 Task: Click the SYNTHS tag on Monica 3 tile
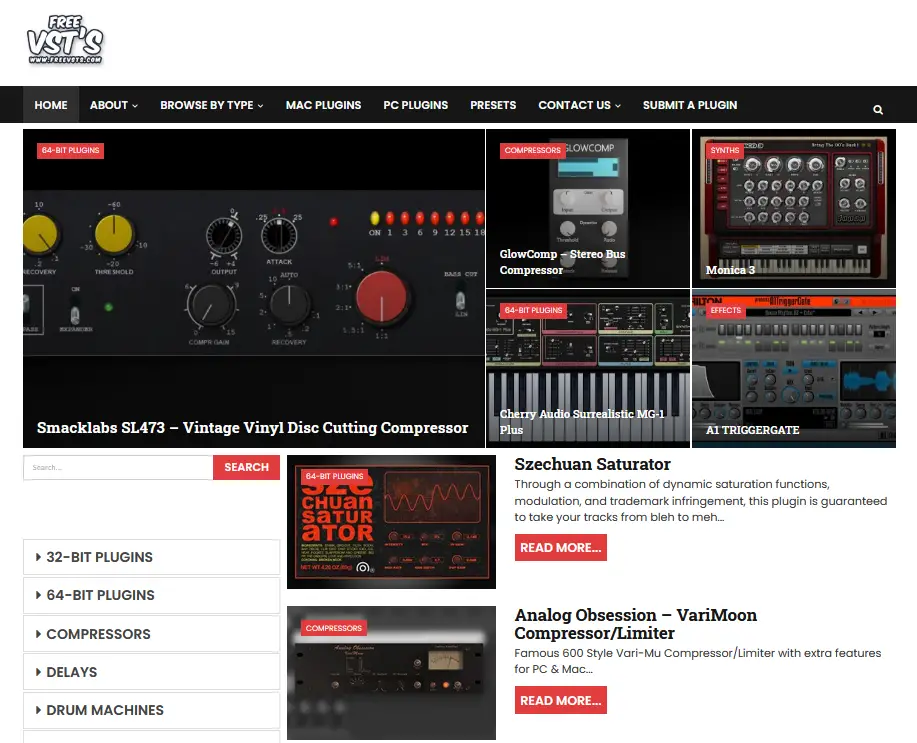[725, 150]
